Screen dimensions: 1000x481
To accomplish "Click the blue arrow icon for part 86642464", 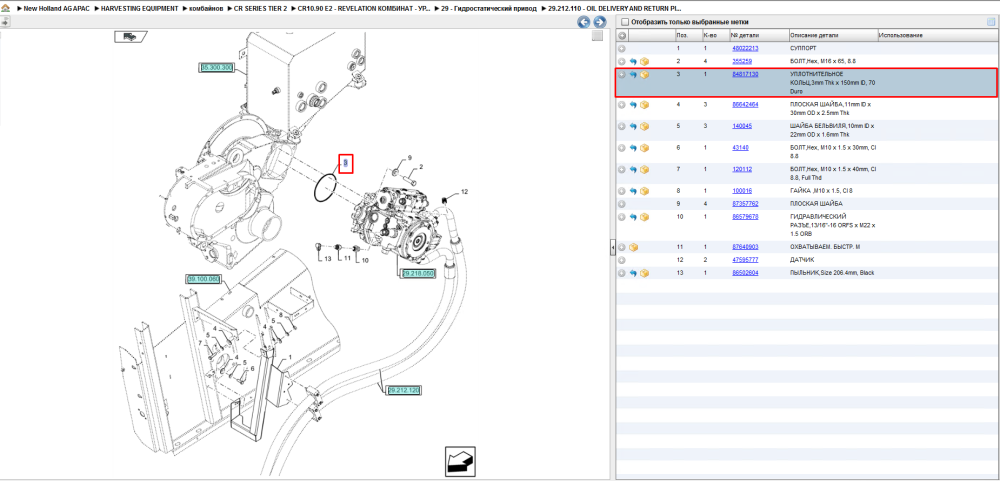I will point(633,105).
